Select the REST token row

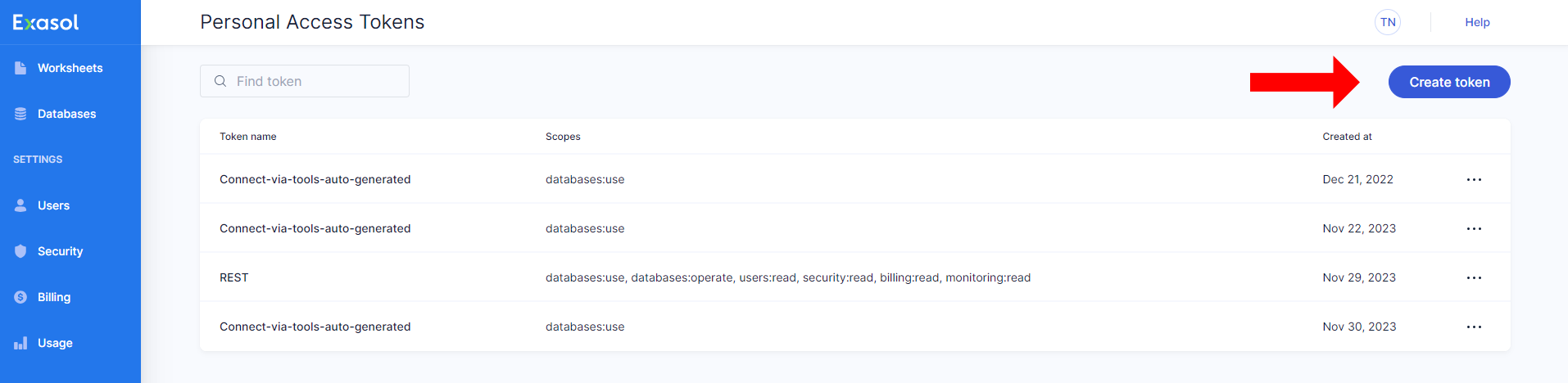234,277
